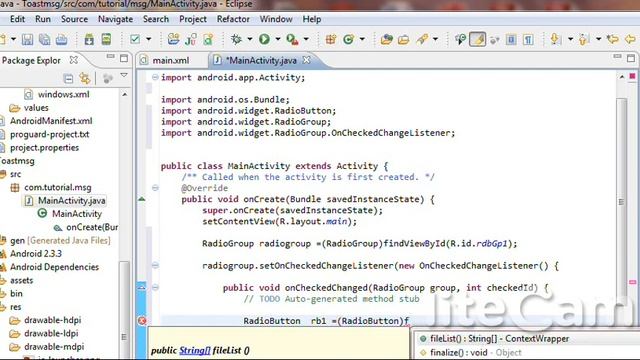
Task: Open the lint checkmark dropdown arrow
Action: point(149,39)
